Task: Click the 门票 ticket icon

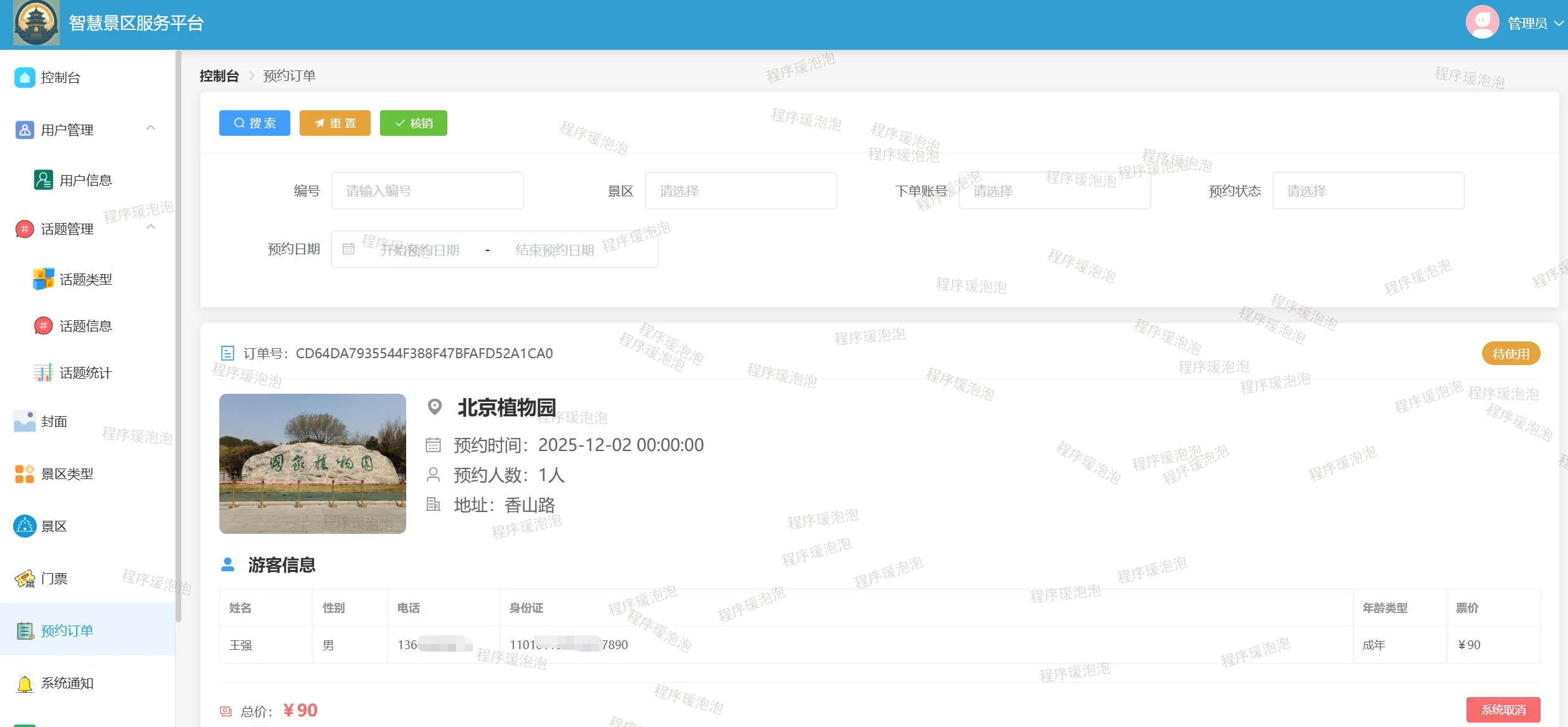Action: coord(24,579)
